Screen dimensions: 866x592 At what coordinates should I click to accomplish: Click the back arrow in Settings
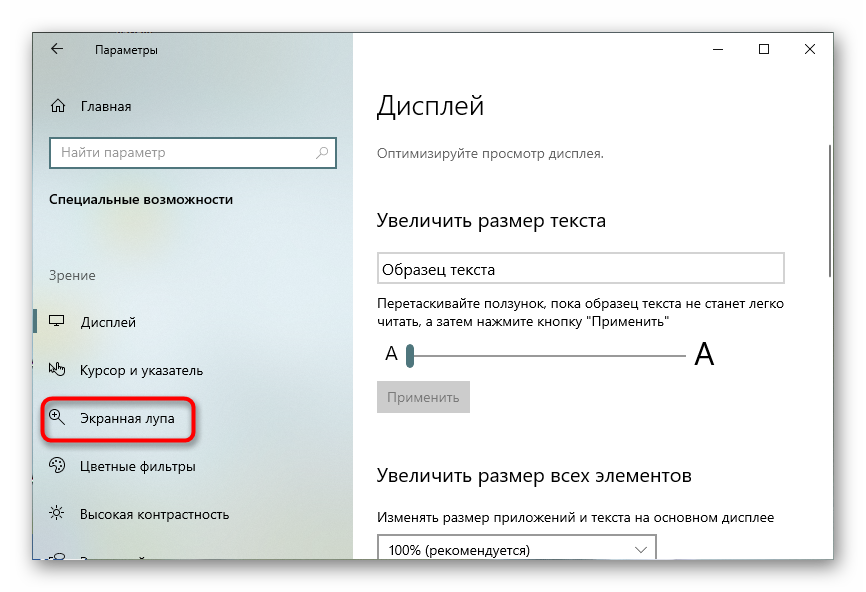pos(57,49)
